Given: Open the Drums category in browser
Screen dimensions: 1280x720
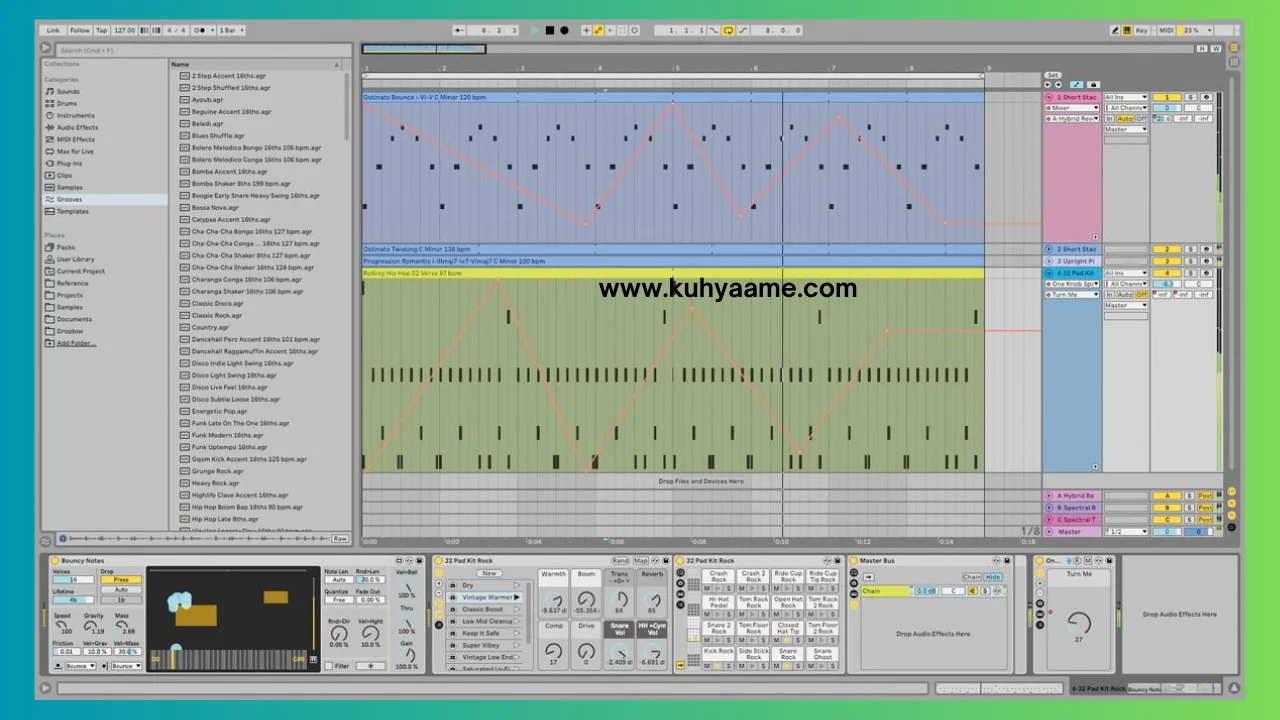Looking at the screenshot, I should [66, 103].
